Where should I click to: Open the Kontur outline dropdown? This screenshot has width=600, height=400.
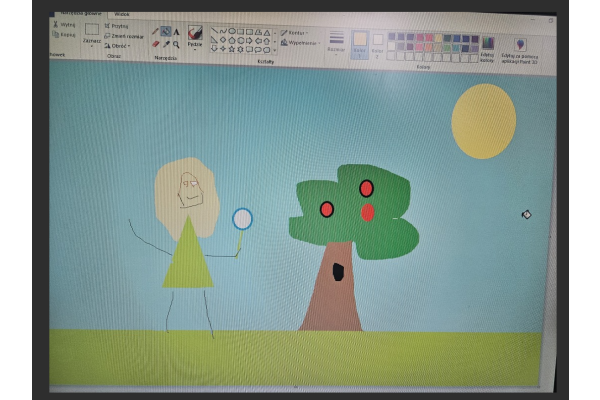click(x=294, y=32)
